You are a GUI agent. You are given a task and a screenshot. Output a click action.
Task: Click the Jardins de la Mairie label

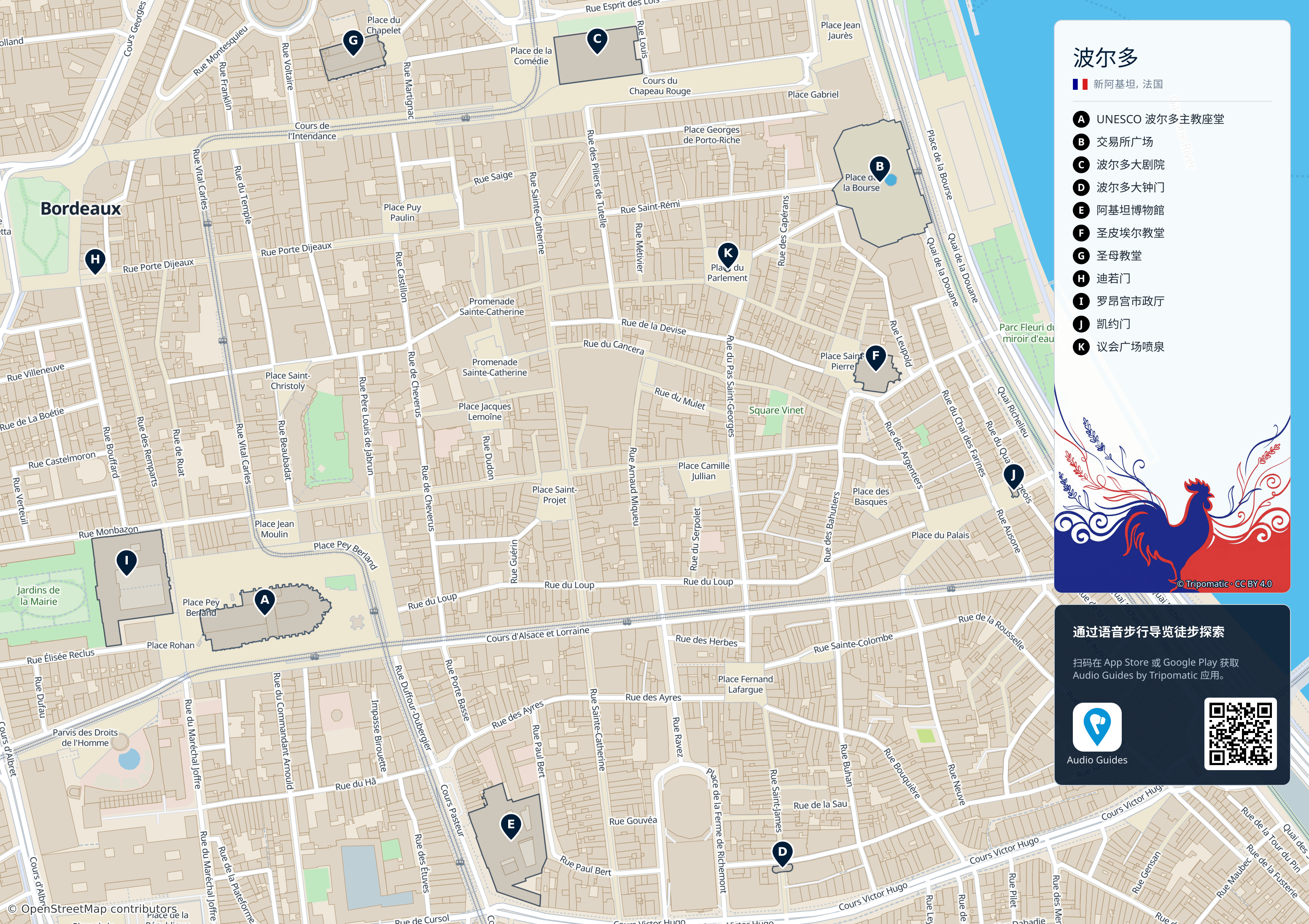[x=39, y=596]
